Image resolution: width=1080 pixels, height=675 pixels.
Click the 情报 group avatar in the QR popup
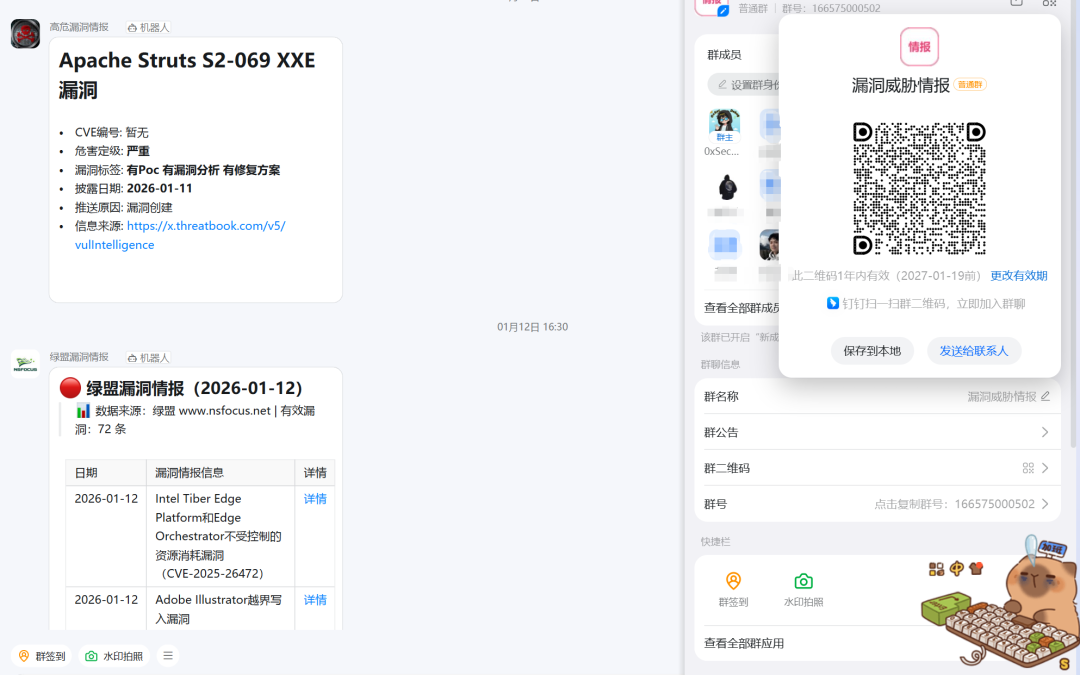[x=919, y=46]
